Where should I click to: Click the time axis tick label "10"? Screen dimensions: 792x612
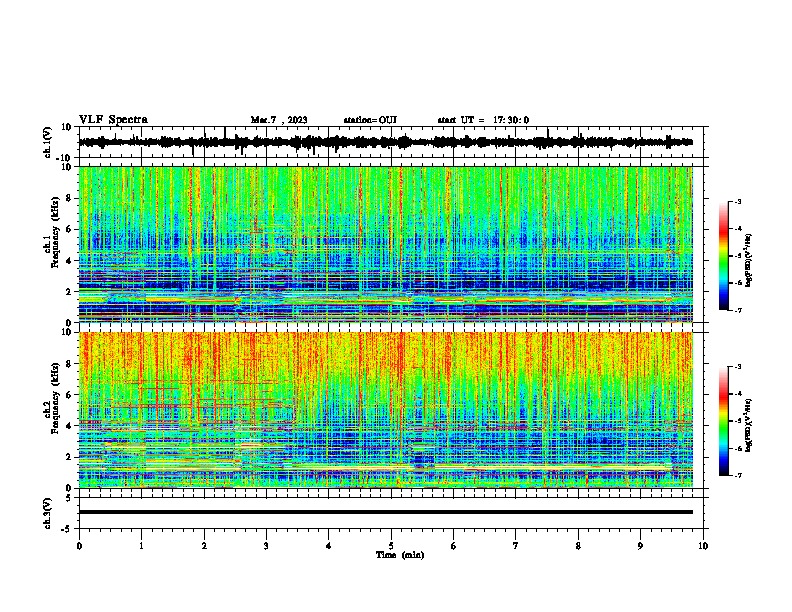pos(703,546)
